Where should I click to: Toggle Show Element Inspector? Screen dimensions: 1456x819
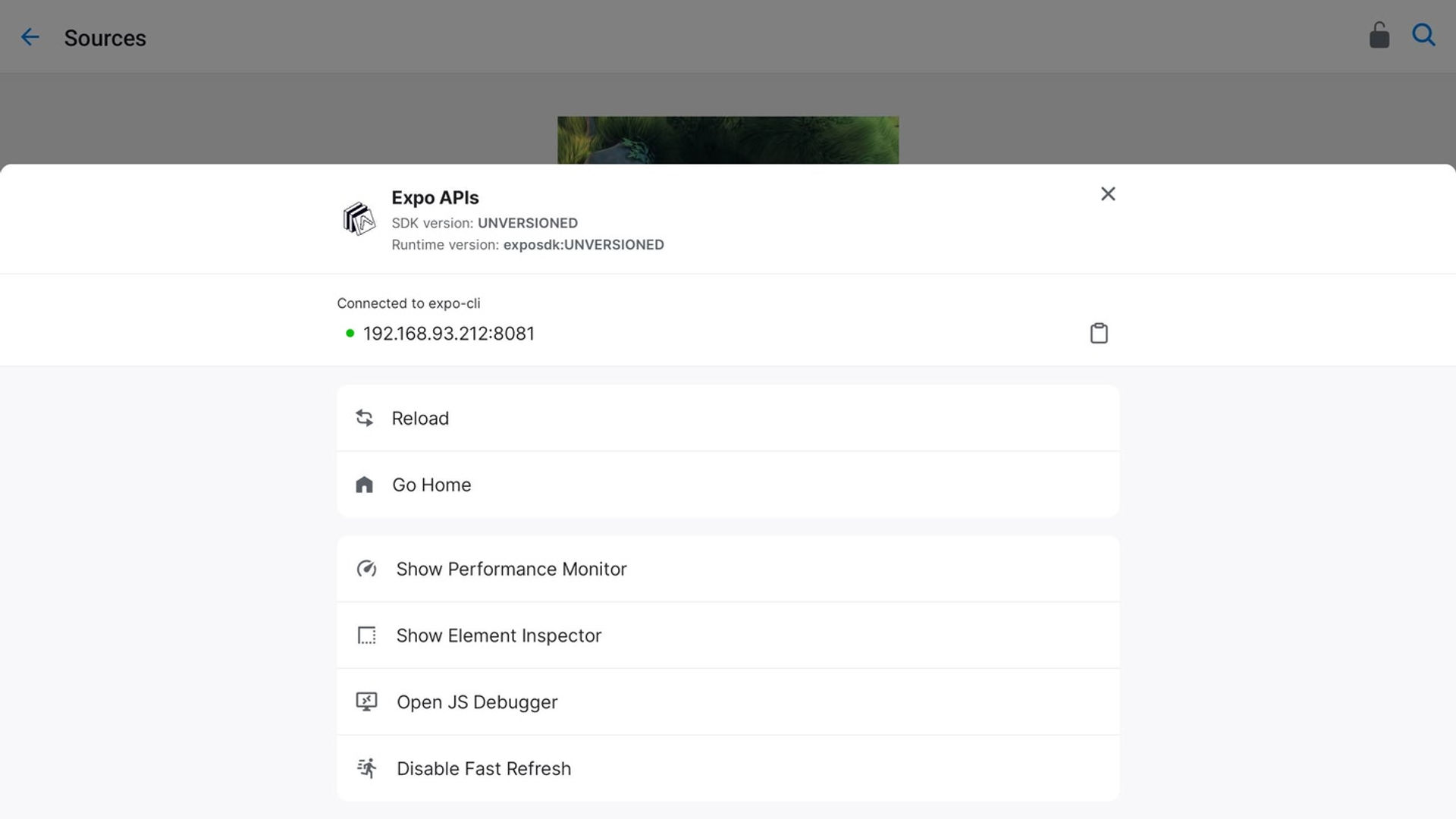coord(728,635)
